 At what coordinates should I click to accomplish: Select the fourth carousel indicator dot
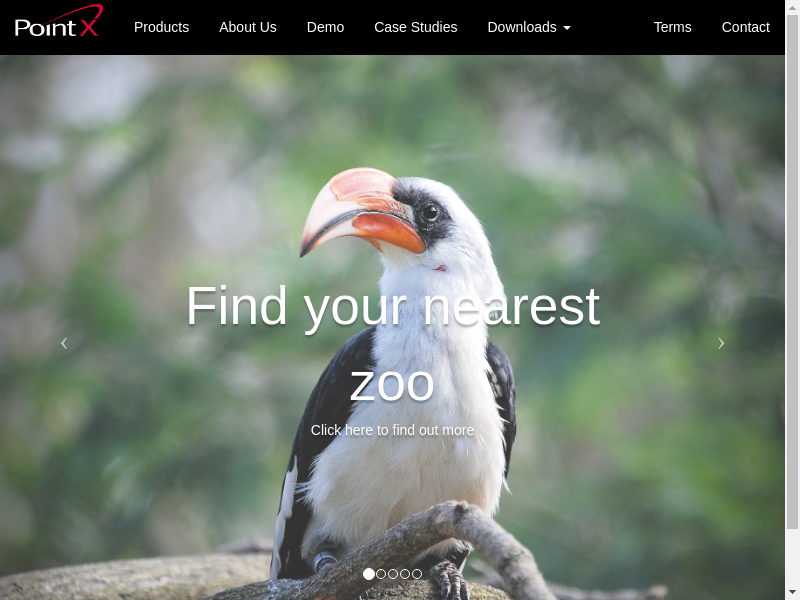click(405, 574)
